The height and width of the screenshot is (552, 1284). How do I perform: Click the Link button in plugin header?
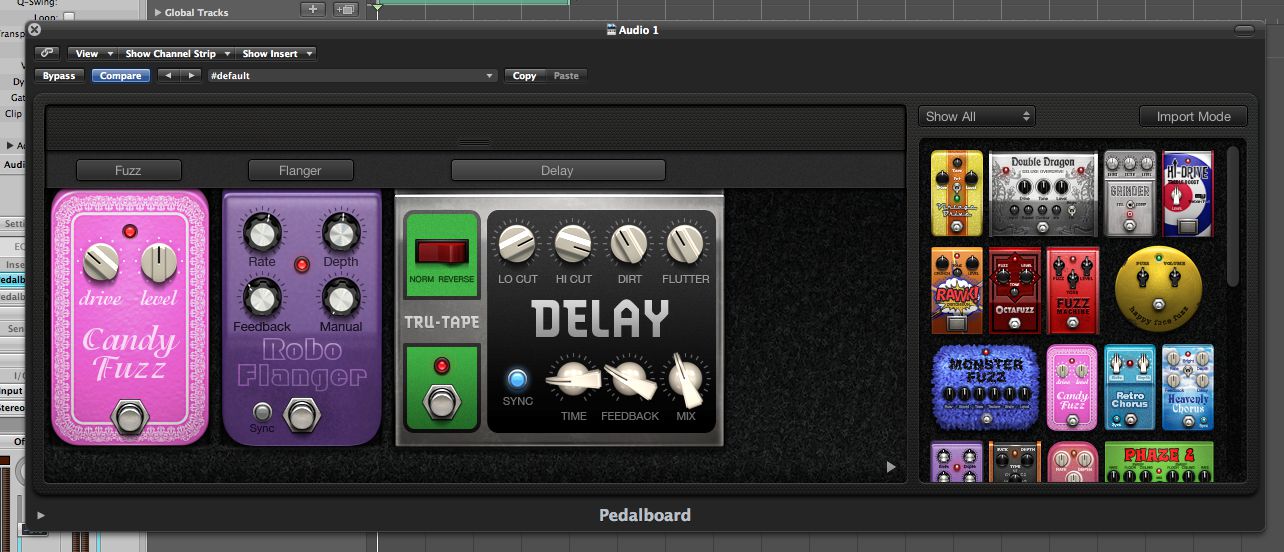[47, 53]
